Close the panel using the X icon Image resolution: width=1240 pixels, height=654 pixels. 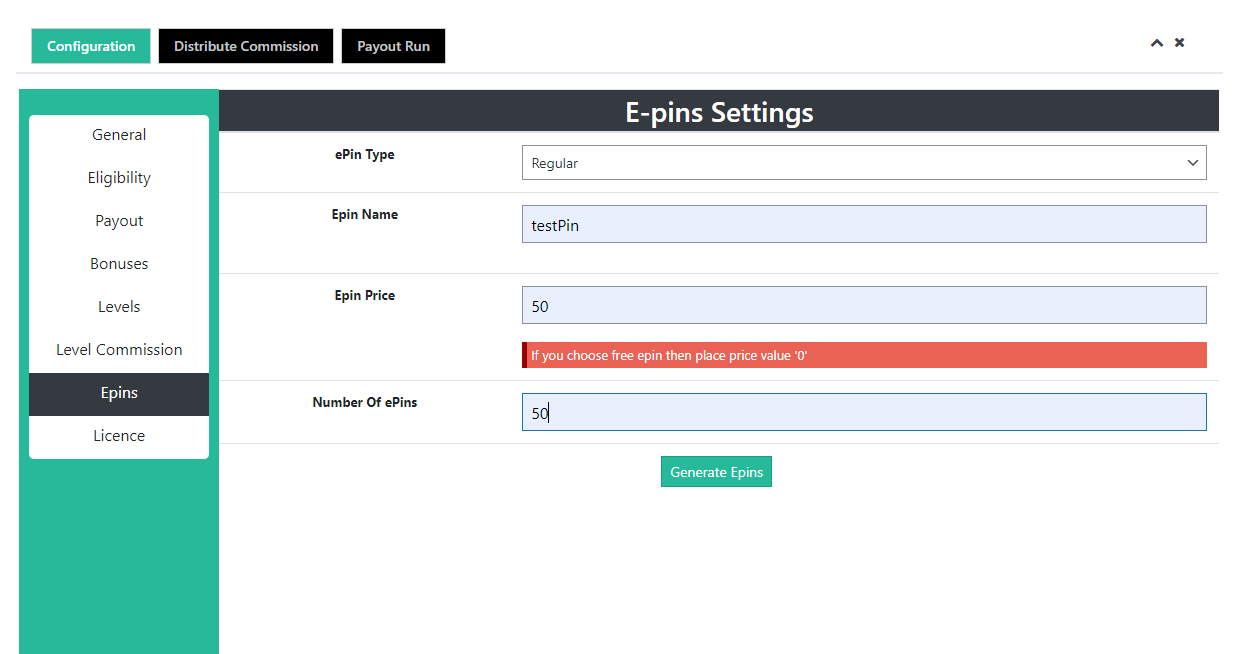[1180, 43]
